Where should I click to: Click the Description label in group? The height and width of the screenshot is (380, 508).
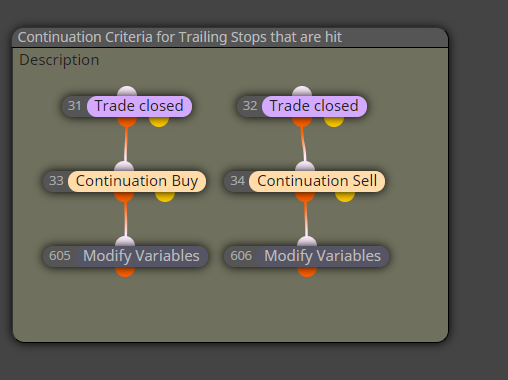point(59,60)
